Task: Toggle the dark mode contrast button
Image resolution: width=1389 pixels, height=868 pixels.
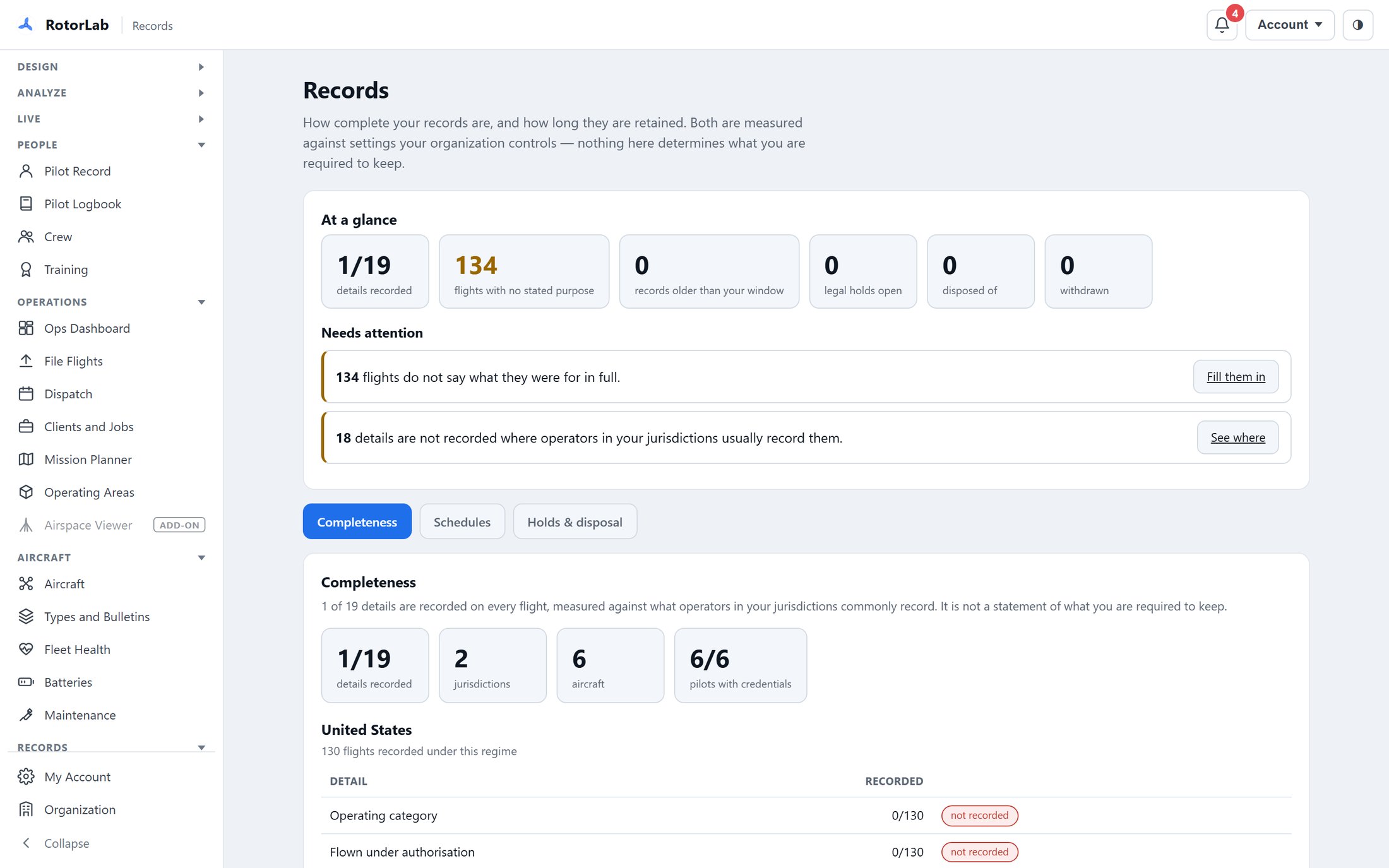Action: (x=1357, y=25)
